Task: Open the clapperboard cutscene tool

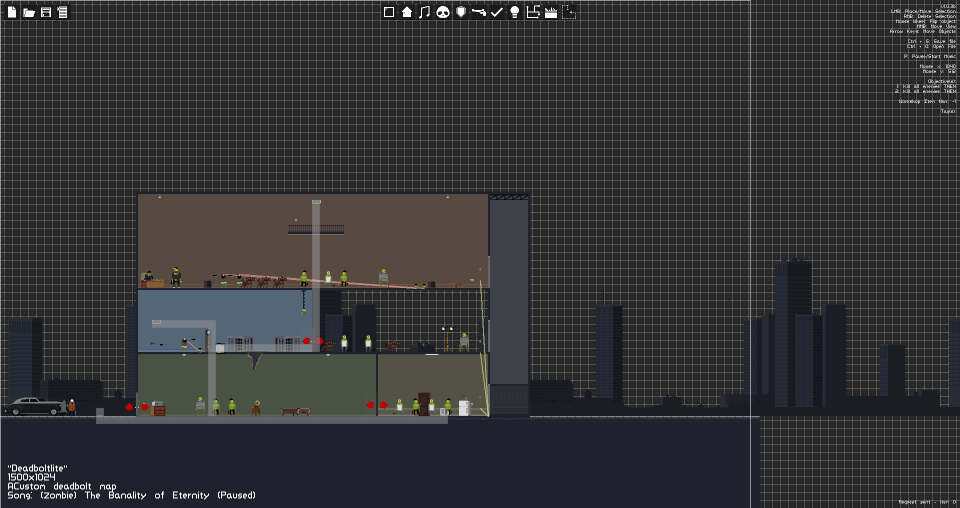Action: [551, 12]
